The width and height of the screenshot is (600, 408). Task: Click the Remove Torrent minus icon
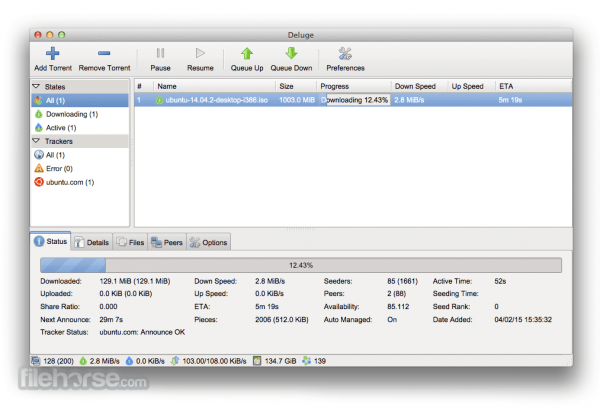[x=104, y=53]
